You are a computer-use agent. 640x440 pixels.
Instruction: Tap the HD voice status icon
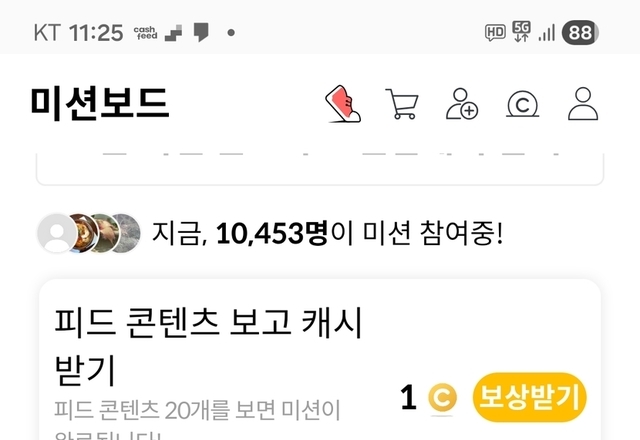495,32
